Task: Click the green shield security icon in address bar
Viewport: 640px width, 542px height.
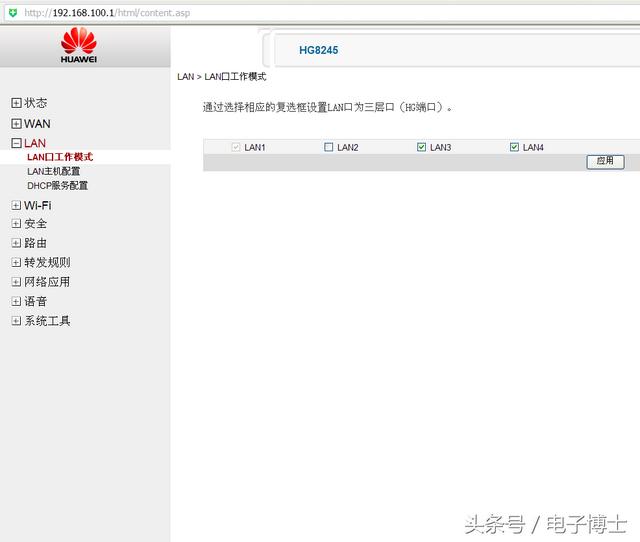Action: pyautogui.click(x=13, y=13)
